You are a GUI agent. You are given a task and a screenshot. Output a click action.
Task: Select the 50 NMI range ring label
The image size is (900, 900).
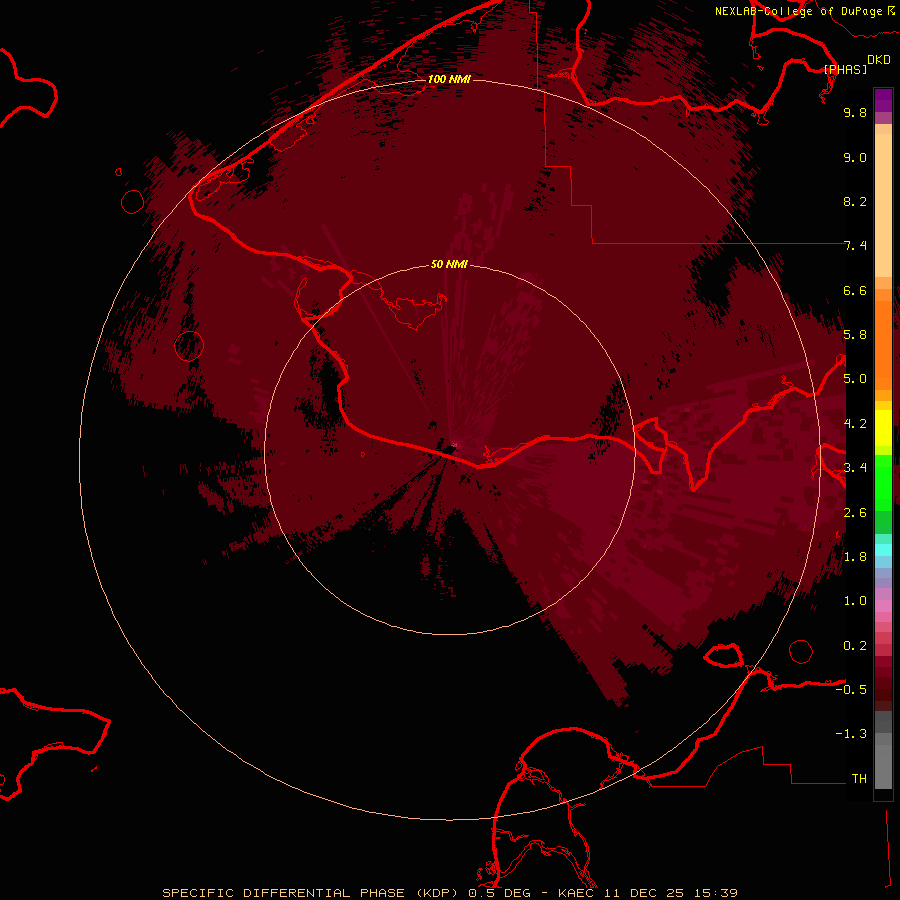click(449, 264)
